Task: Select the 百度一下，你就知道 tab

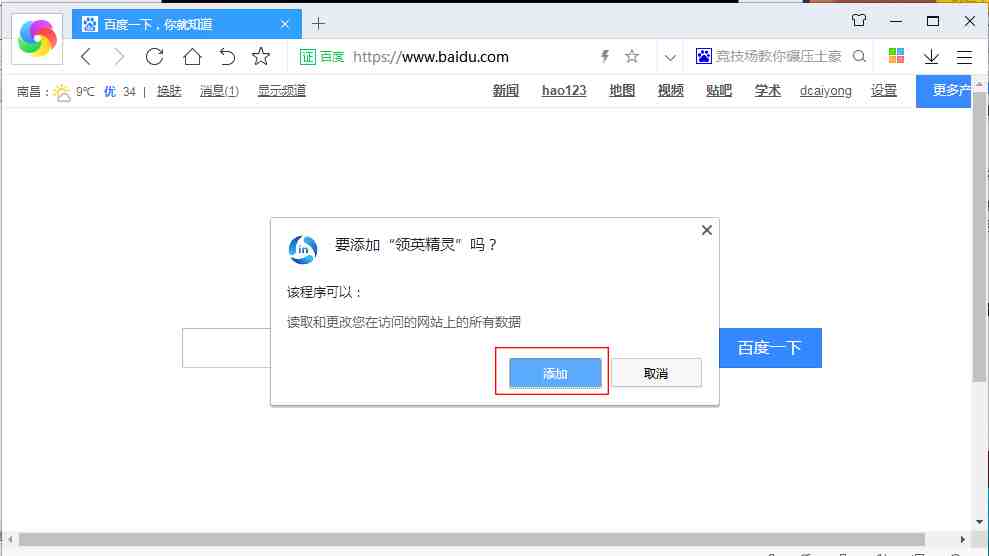Action: pos(187,24)
